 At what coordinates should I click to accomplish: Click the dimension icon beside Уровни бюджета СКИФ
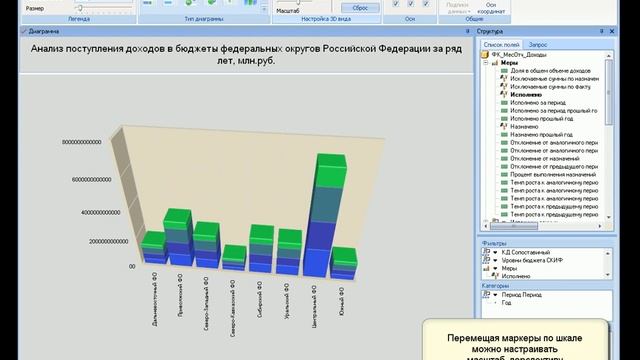[486, 260]
